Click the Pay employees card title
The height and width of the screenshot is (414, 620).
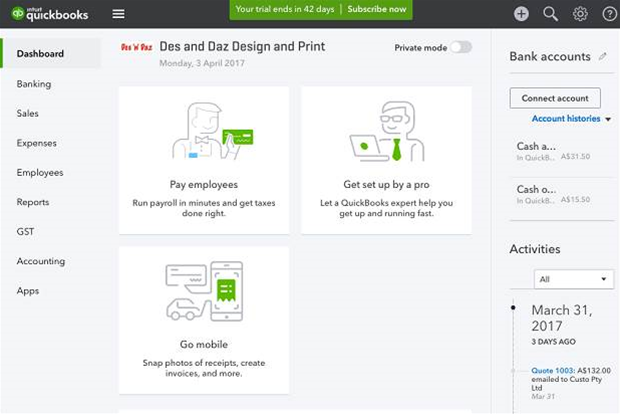204,185
